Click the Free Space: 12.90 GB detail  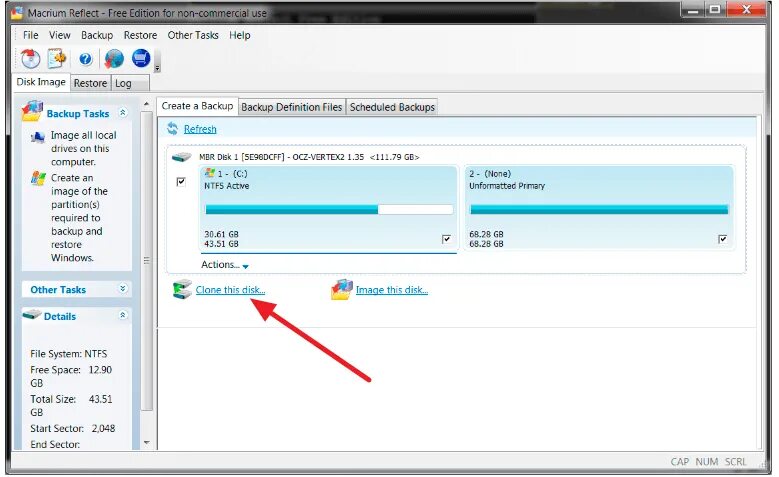[x=71, y=376]
